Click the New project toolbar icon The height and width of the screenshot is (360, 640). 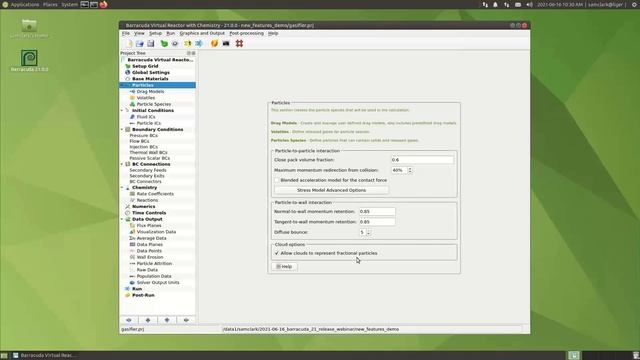[129, 44]
